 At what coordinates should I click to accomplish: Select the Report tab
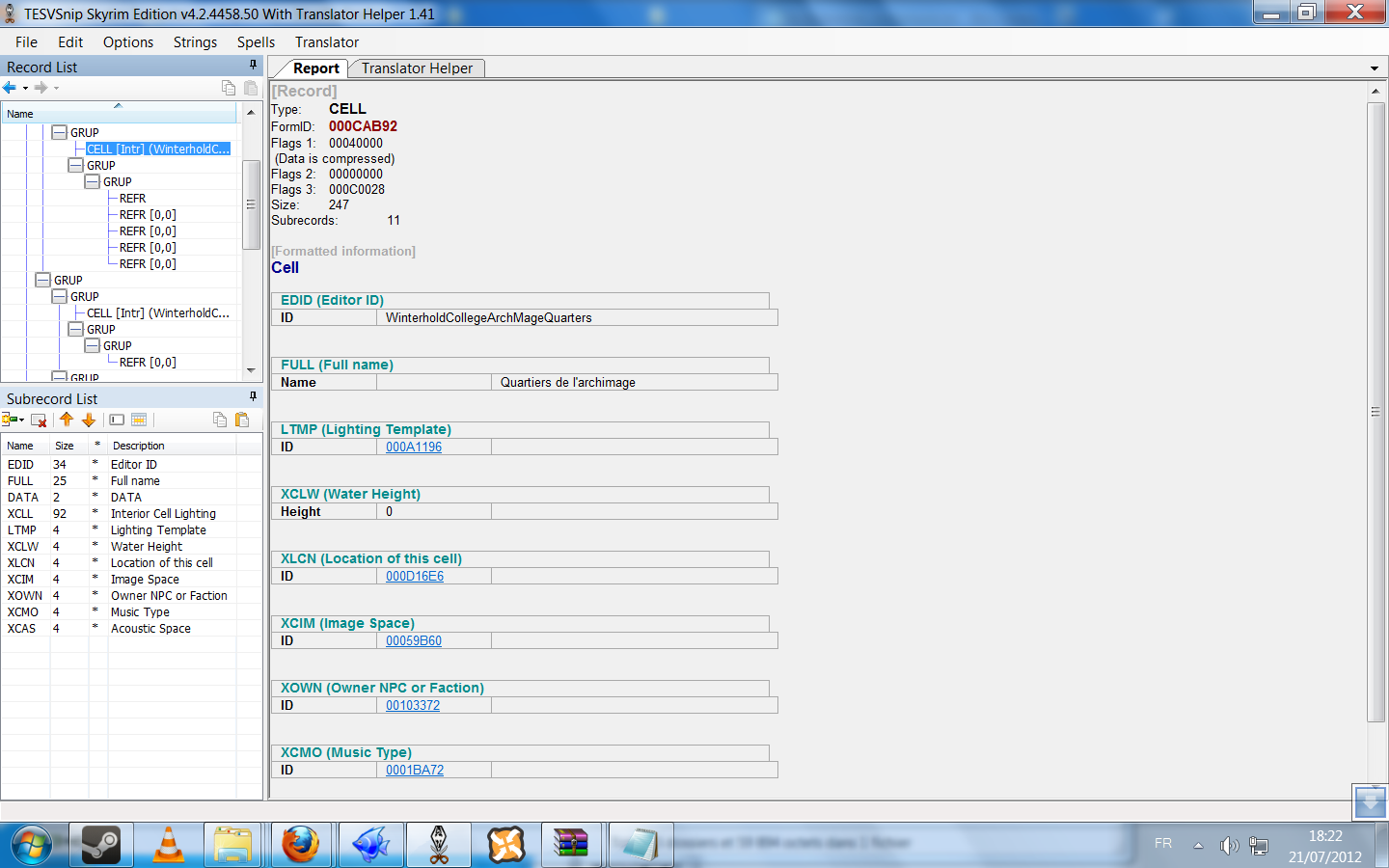(x=315, y=68)
